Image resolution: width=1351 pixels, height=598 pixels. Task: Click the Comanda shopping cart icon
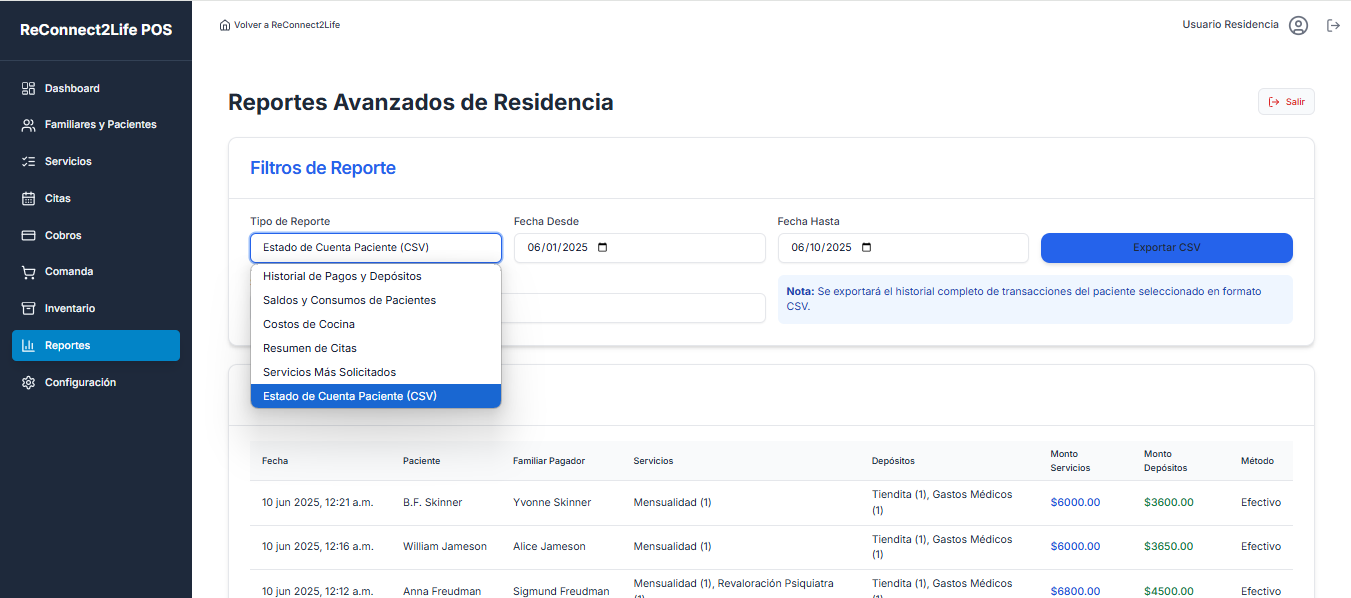point(28,272)
